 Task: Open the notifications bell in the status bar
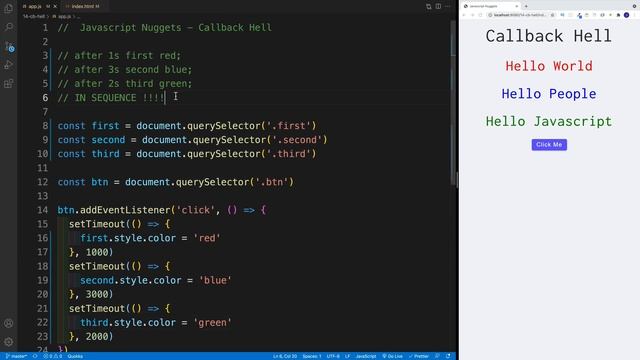click(x=448, y=356)
